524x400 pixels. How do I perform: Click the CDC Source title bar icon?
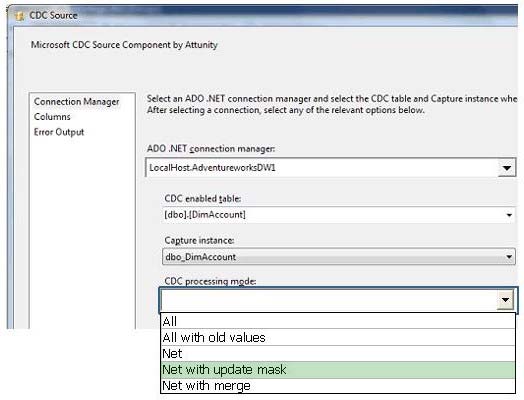[x=20, y=16]
